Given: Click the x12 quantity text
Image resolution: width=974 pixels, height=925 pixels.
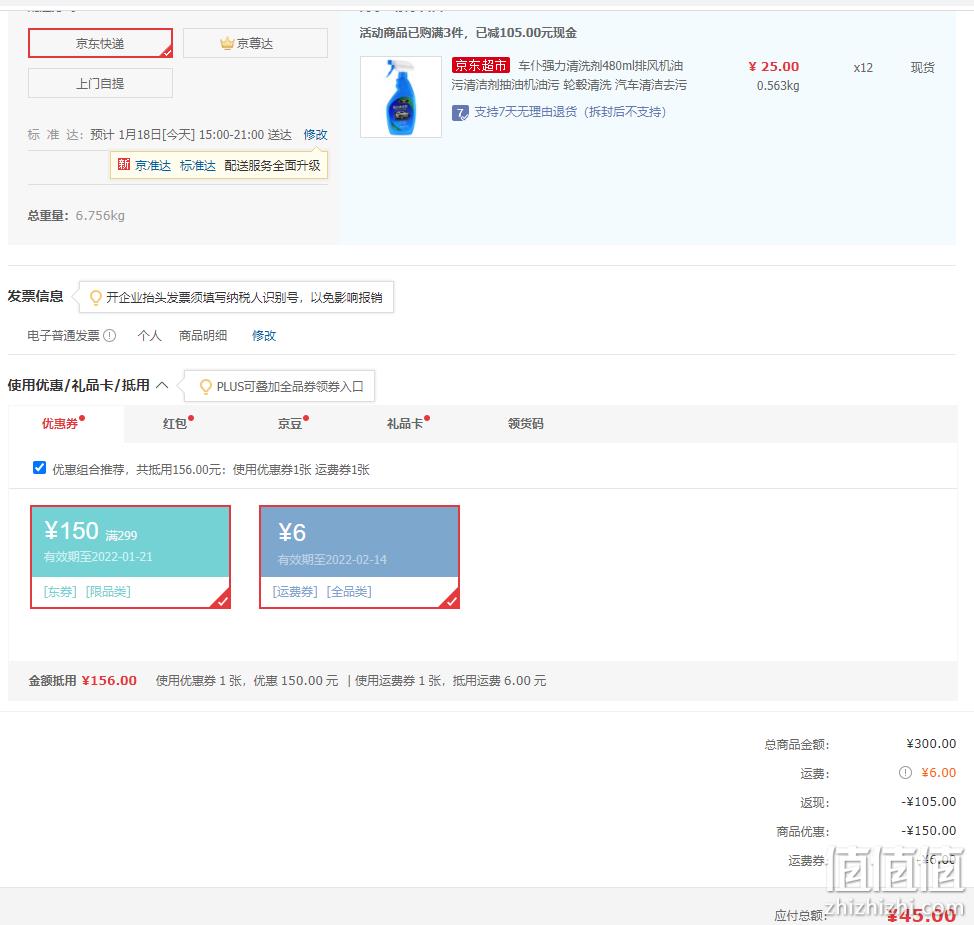Looking at the screenshot, I should pyautogui.click(x=863, y=68).
